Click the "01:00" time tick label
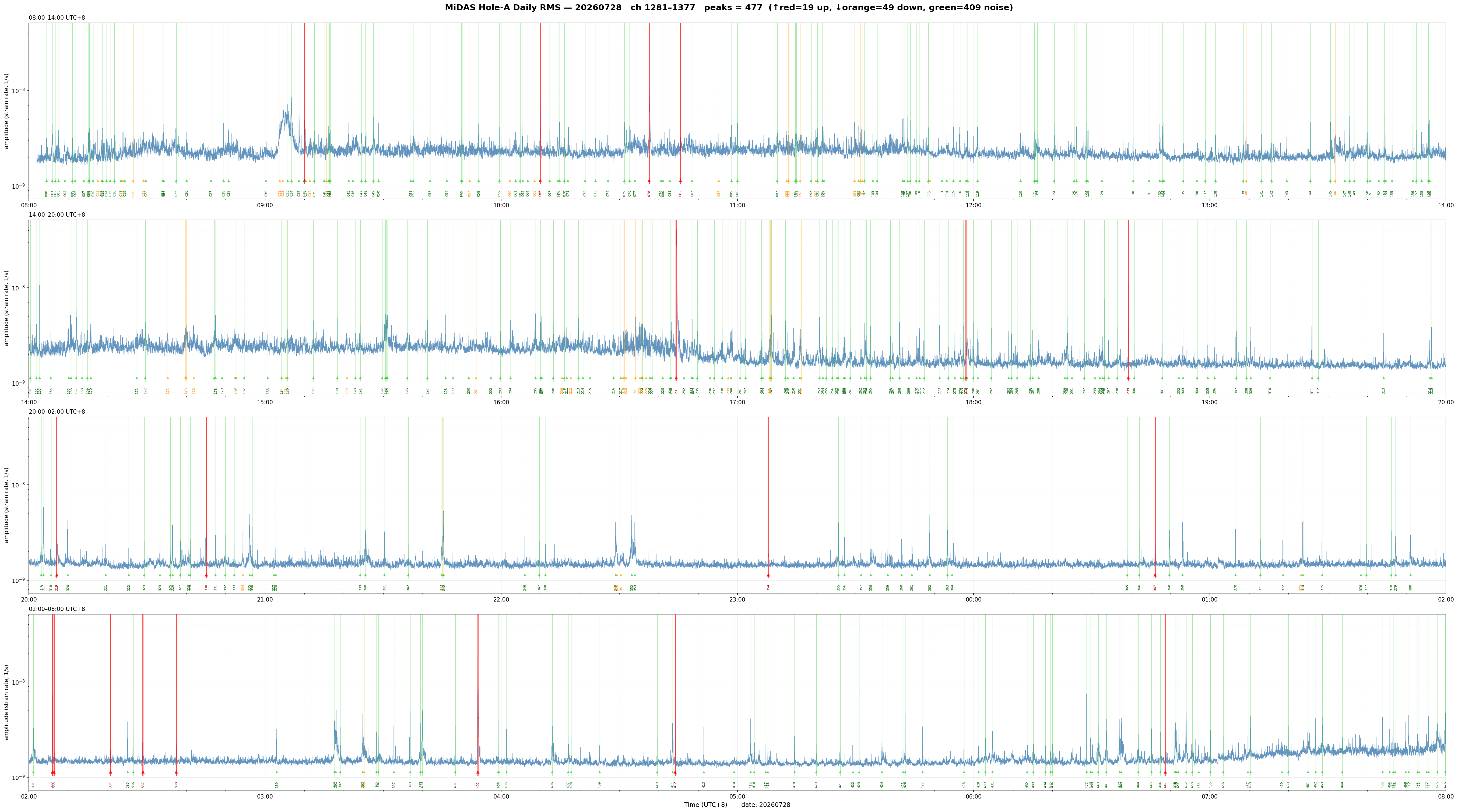The height and width of the screenshot is (812, 1458). (1210, 599)
